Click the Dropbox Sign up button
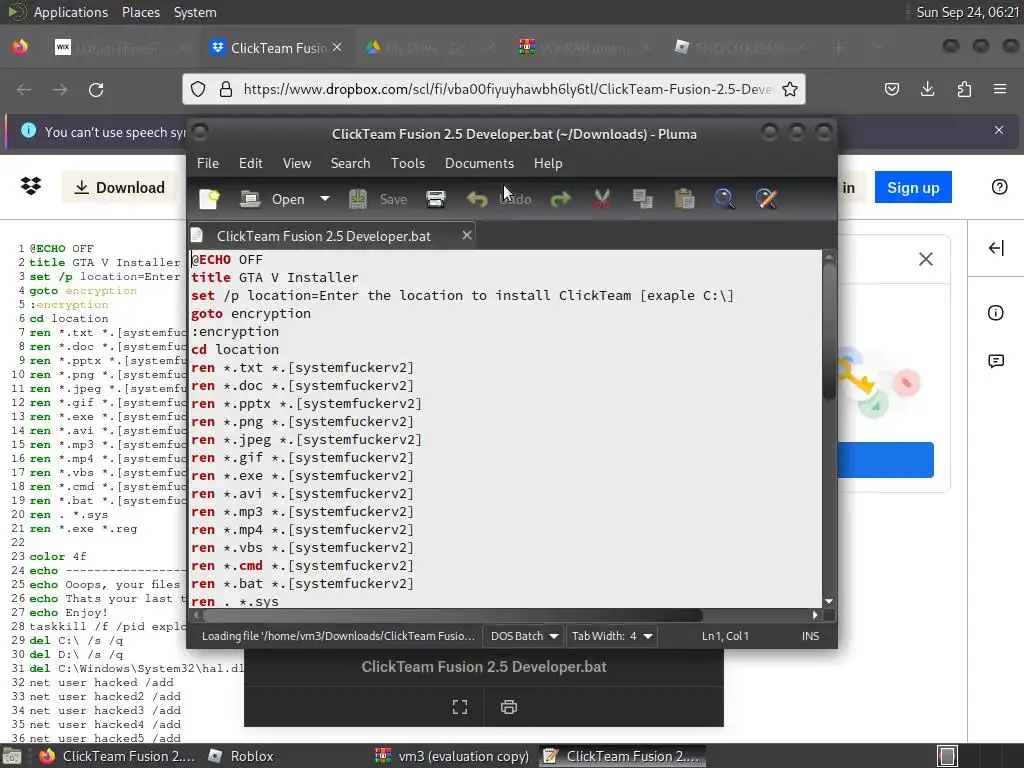 (x=913, y=188)
